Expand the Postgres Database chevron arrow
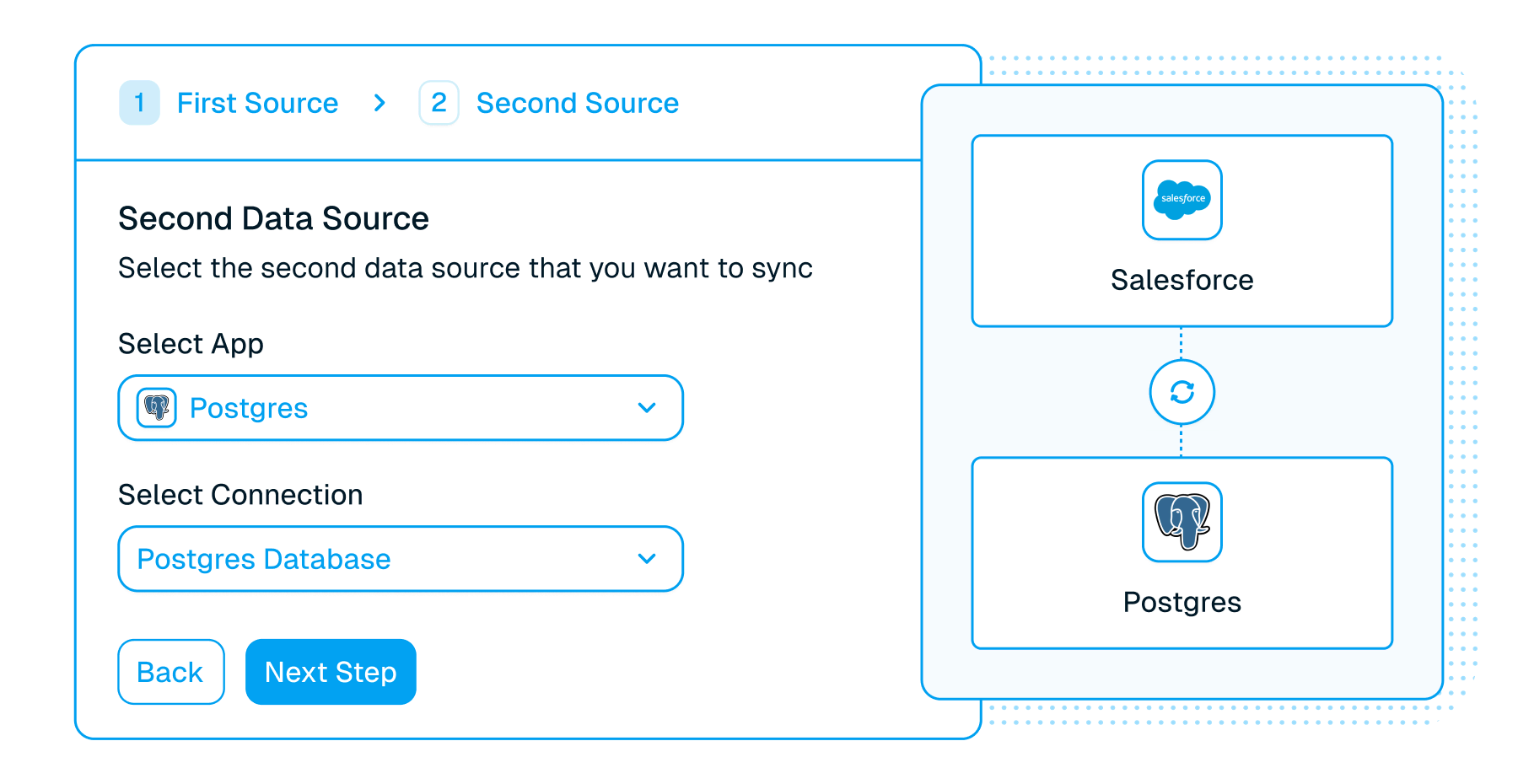 (x=647, y=559)
